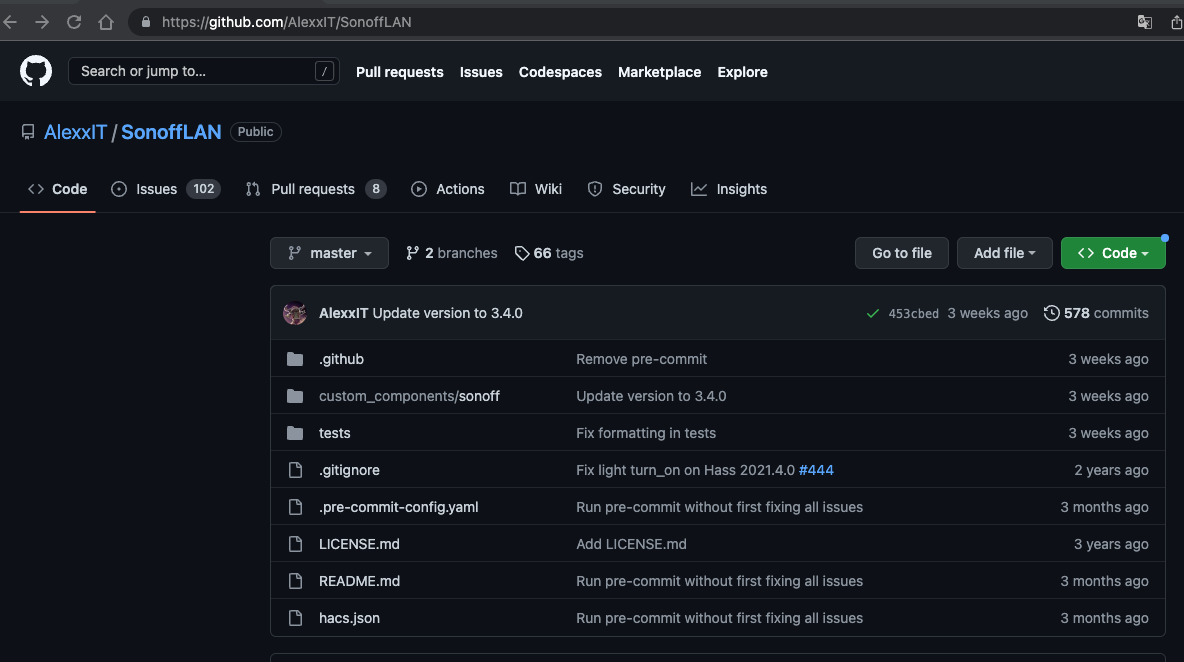Image resolution: width=1184 pixels, height=662 pixels.
Task: Open the SonoffLAN repository link
Action: 171,132
